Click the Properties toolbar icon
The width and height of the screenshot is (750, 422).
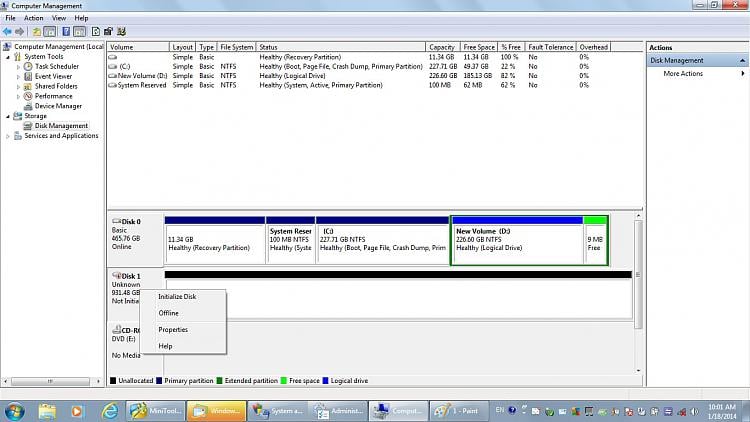pyautogui.click(x=109, y=32)
